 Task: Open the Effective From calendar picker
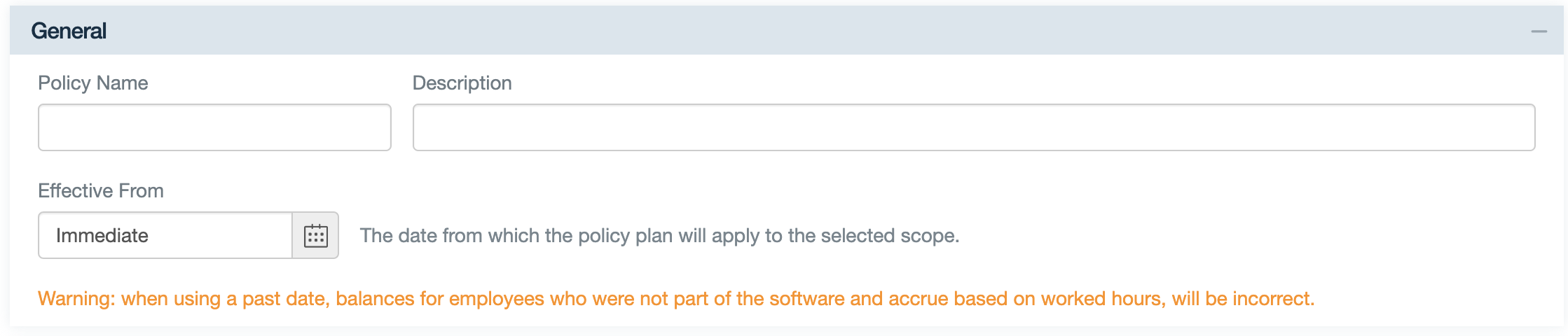[315, 236]
